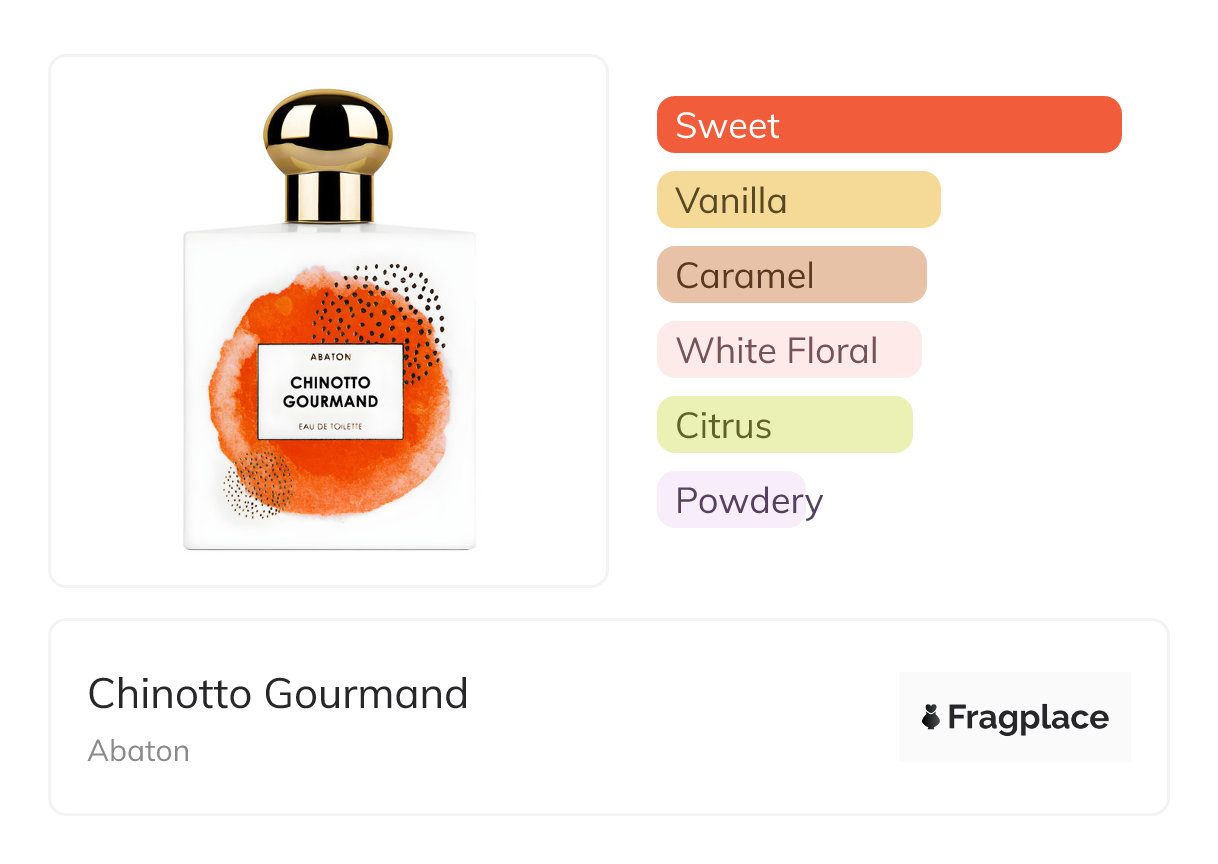1218x864 pixels.
Task: Click EAU DE TOILETTE on bottle label
Action: pos(330,427)
